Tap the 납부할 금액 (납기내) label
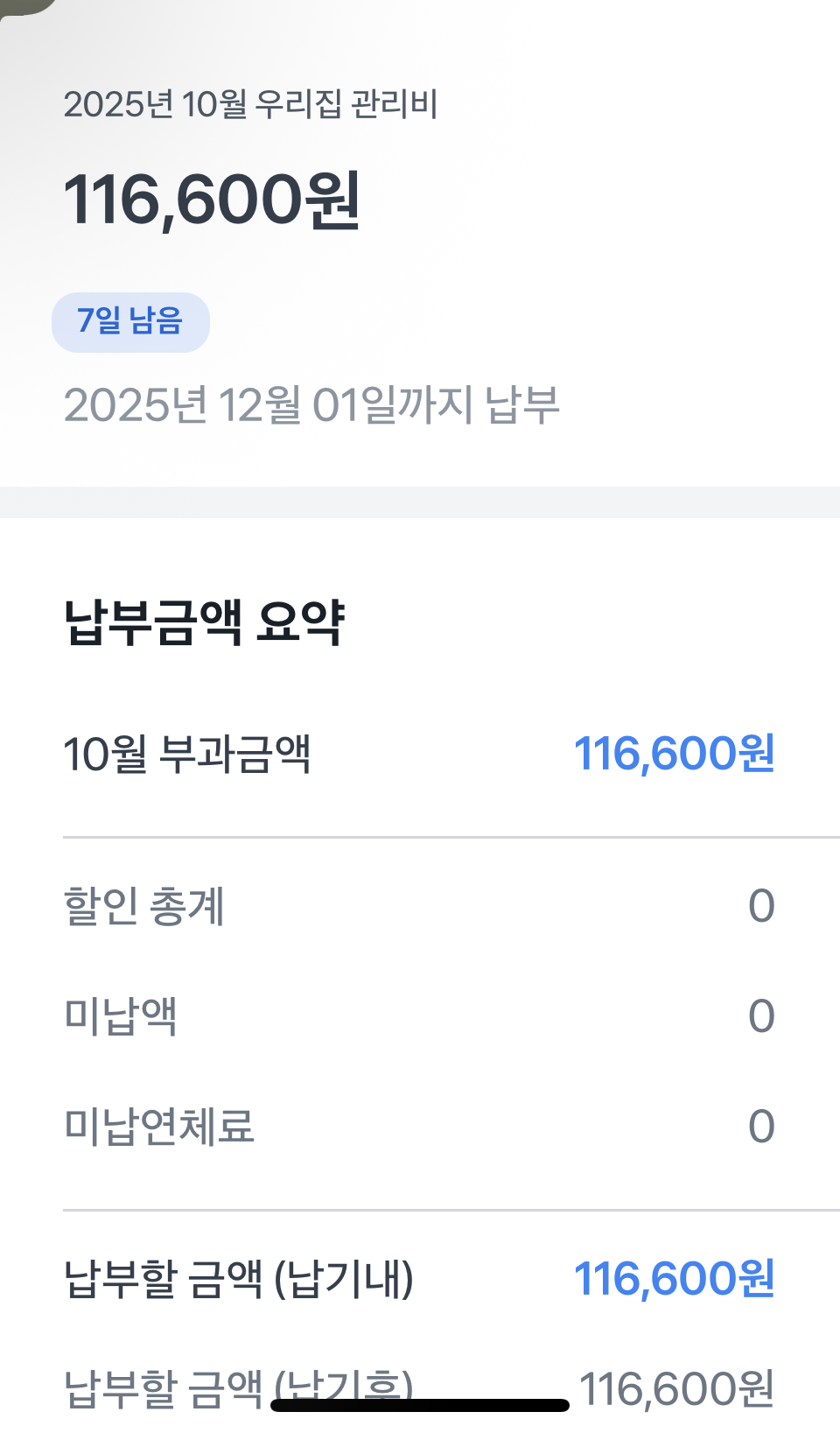The width and height of the screenshot is (840, 1433). tap(239, 1279)
